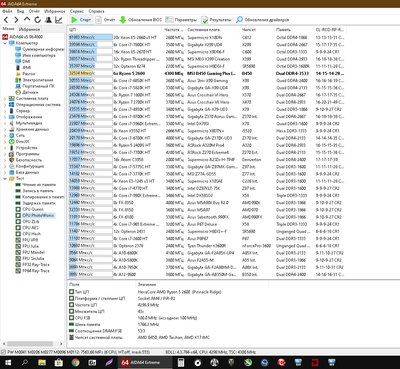Open the Справка menu
Screen dimensions: 400x369
[97, 11]
